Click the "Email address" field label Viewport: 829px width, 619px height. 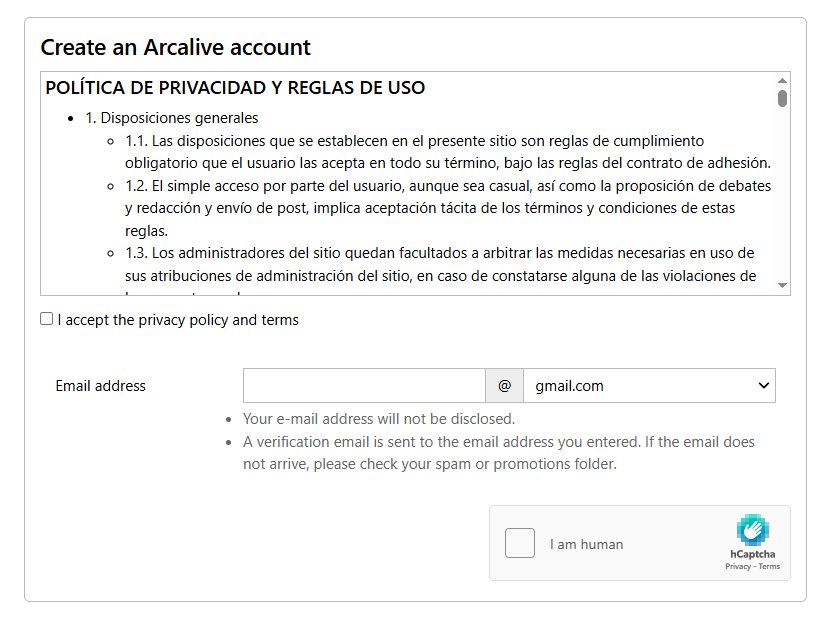pos(100,386)
